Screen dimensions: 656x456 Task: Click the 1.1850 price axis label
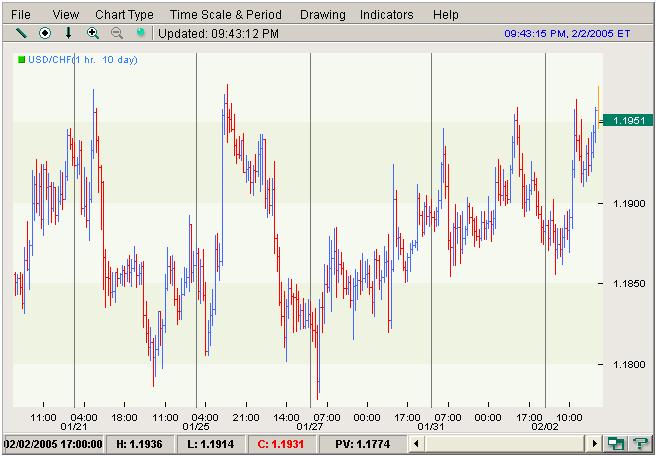tap(627, 284)
